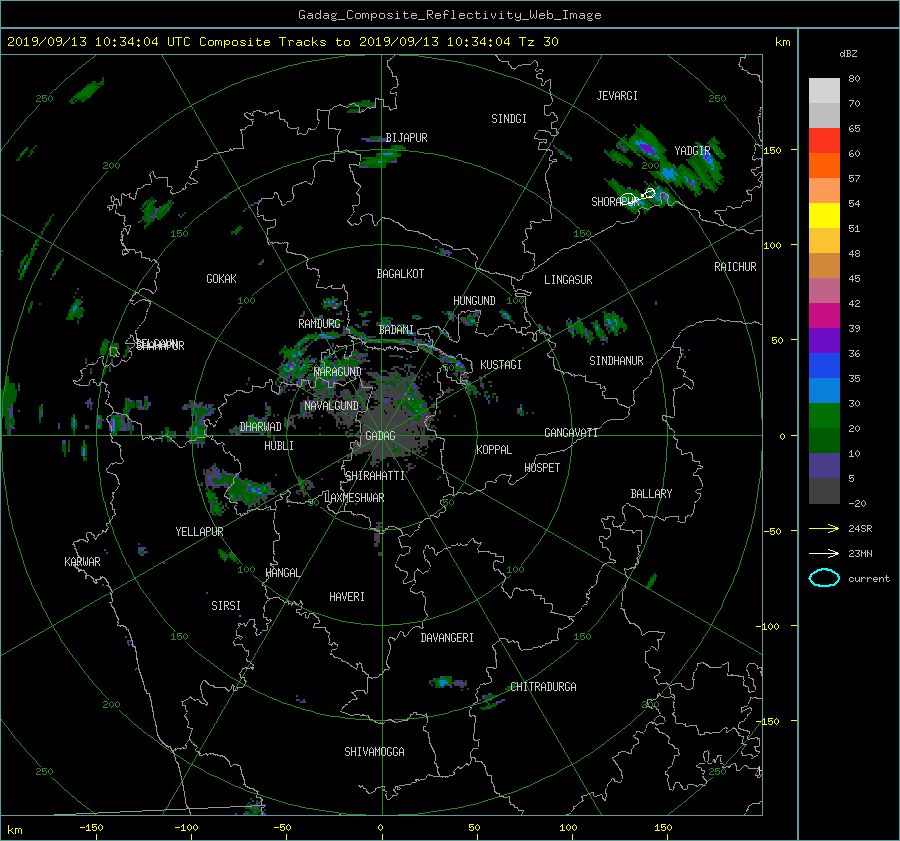Click the green 20 dBZ color swatch

[824, 416]
